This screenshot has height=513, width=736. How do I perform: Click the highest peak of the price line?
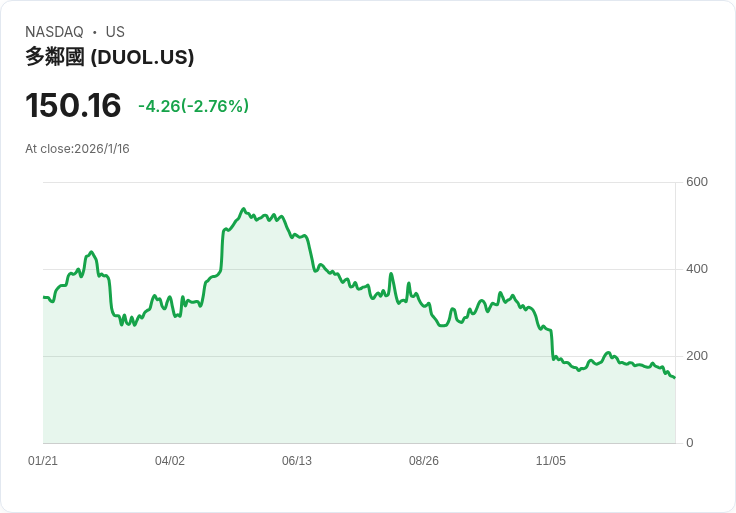pyautogui.click(x=243, y=210)
